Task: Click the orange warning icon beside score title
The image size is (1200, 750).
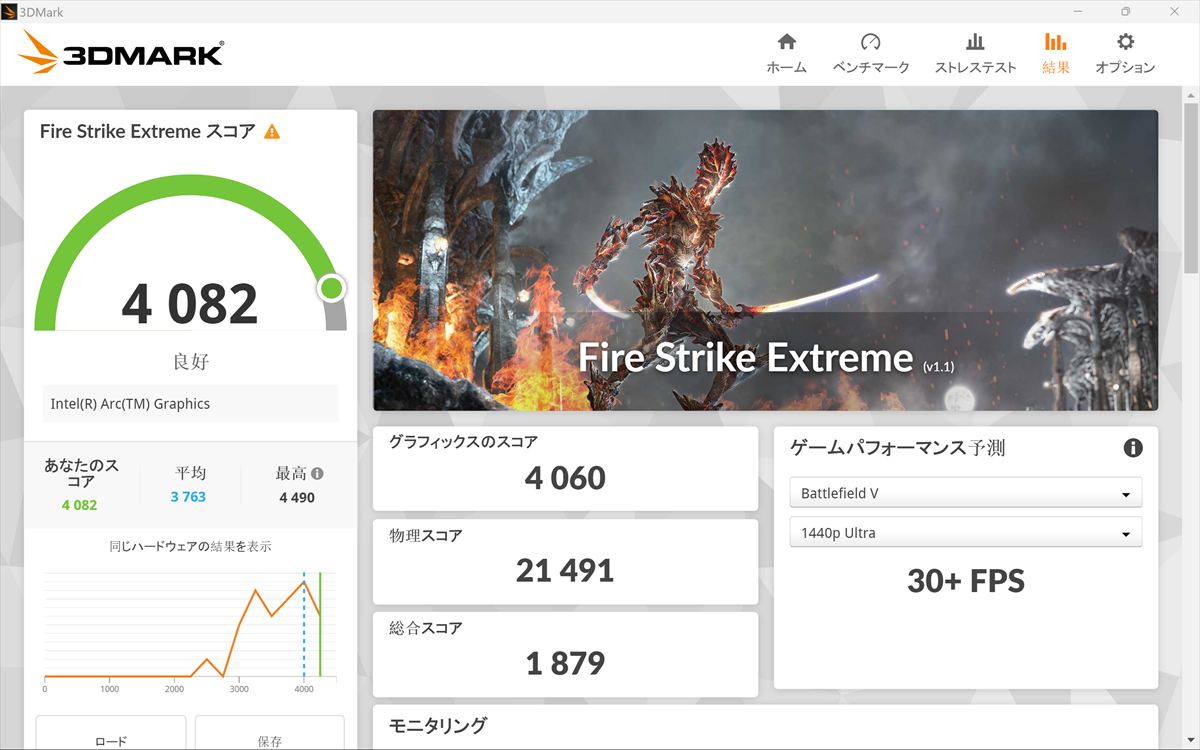Action: pos(272,132)
